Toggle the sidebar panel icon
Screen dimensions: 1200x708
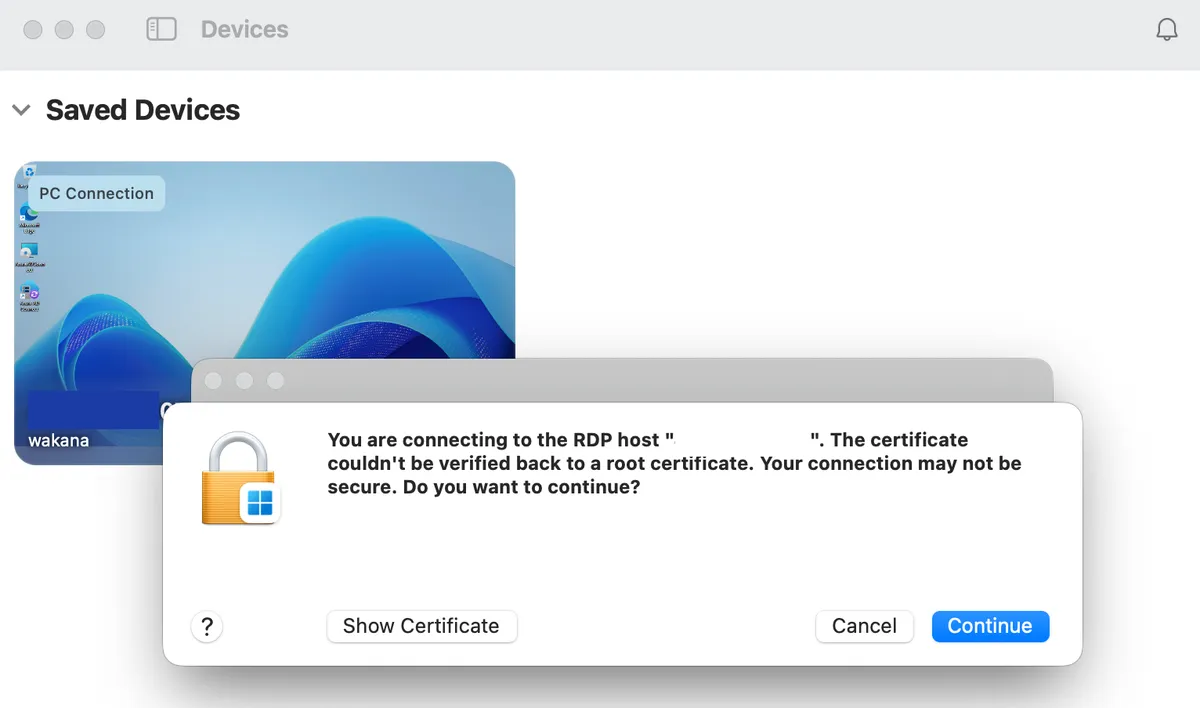pos(161,29)
